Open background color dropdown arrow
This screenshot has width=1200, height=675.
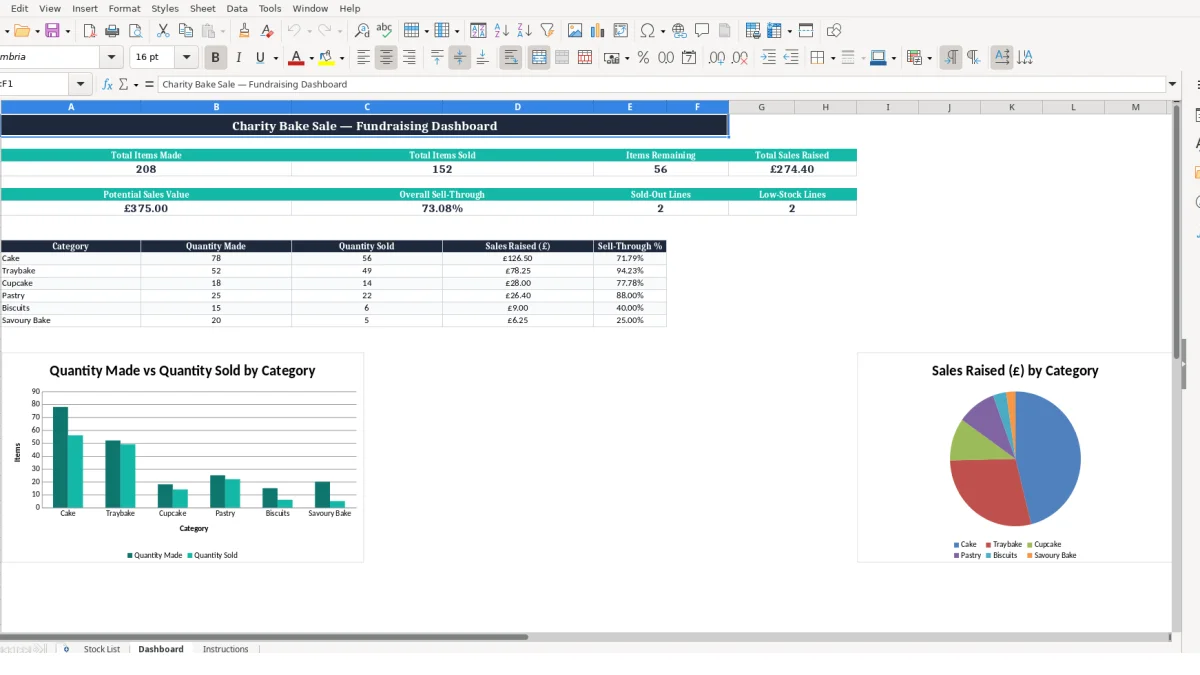[x=893, y=58]
